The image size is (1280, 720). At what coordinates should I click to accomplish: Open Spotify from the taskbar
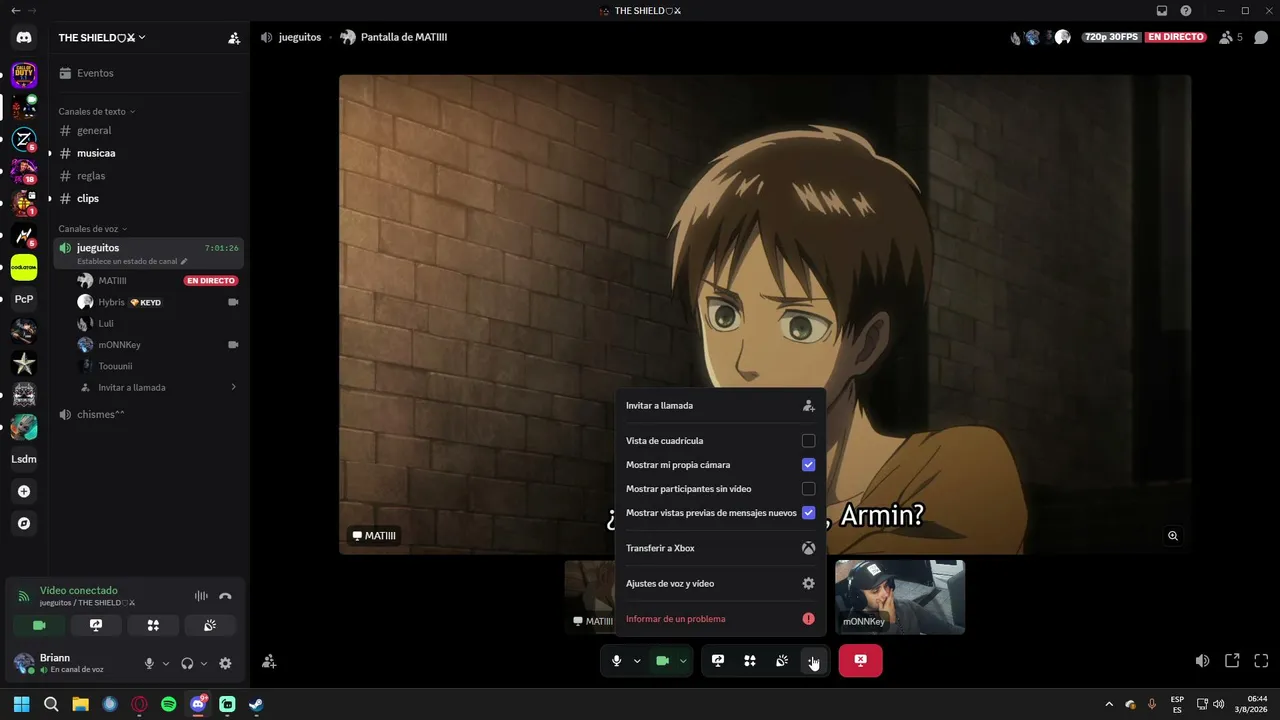tap(168, 704)
